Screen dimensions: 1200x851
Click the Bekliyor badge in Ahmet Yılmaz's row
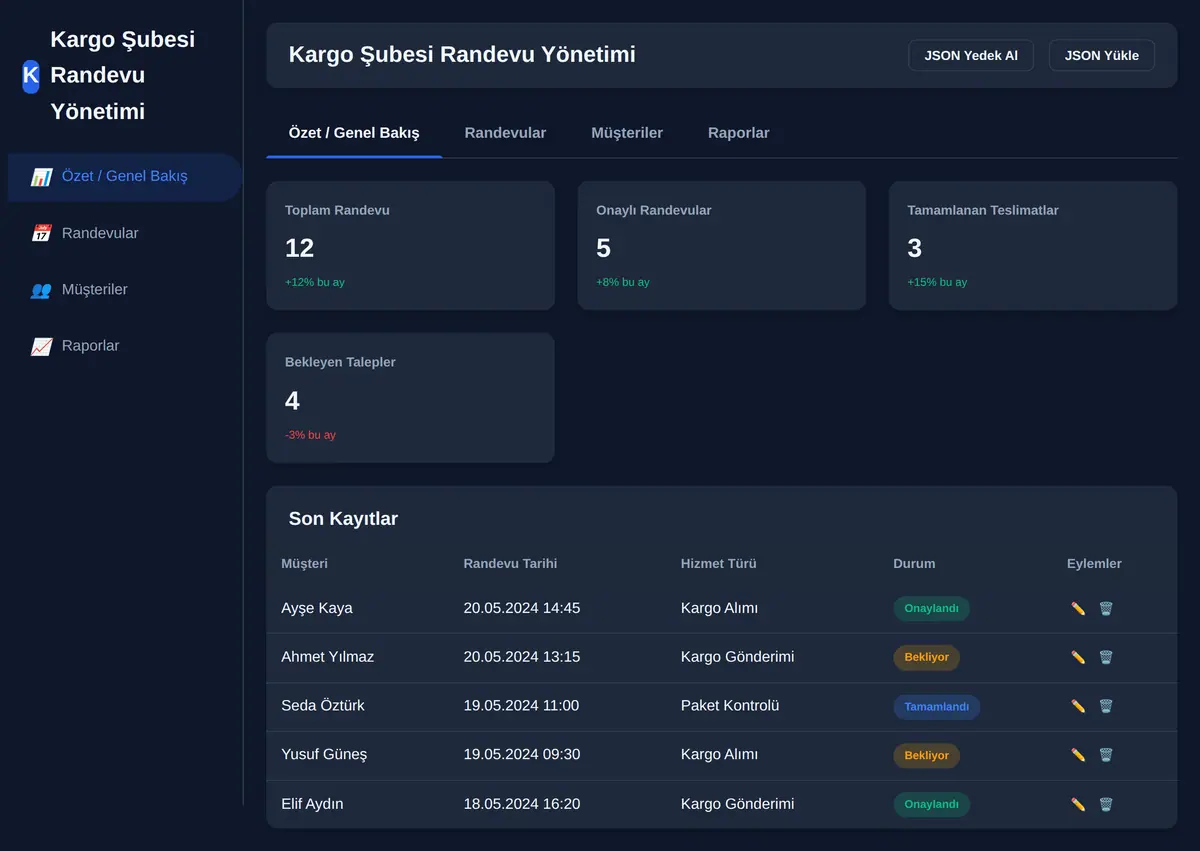pyautogui.click(x=926, y=657)
